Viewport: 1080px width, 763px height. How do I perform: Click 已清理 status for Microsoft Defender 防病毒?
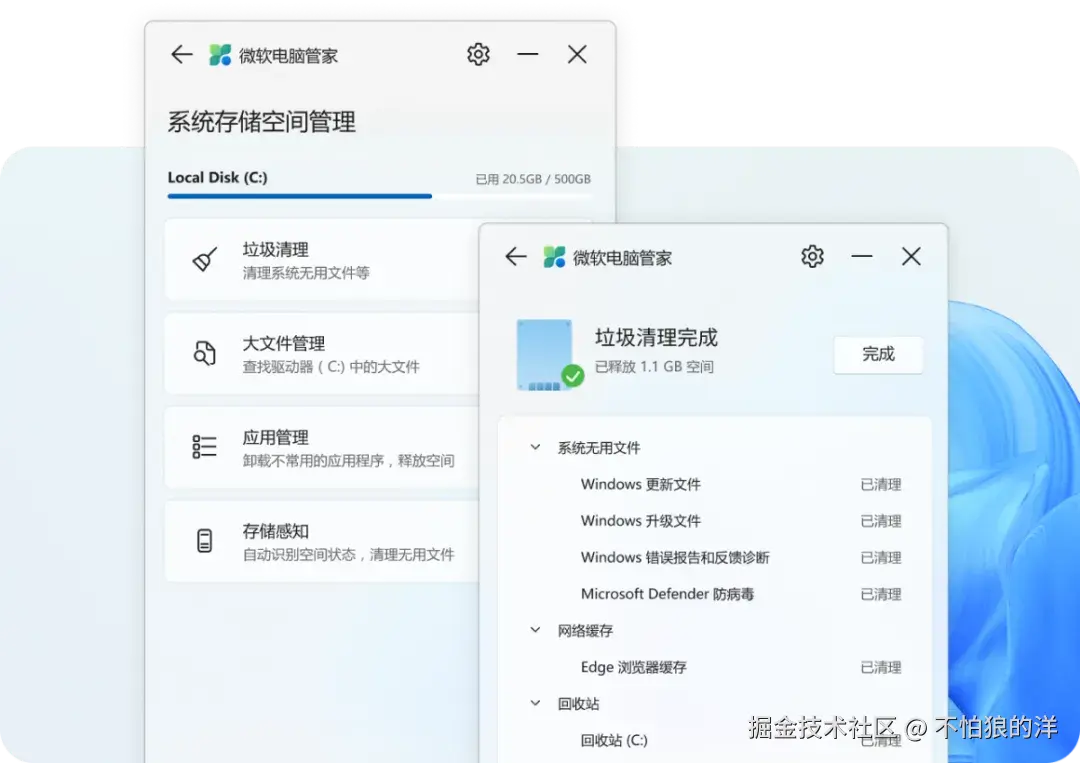point(881,594)
